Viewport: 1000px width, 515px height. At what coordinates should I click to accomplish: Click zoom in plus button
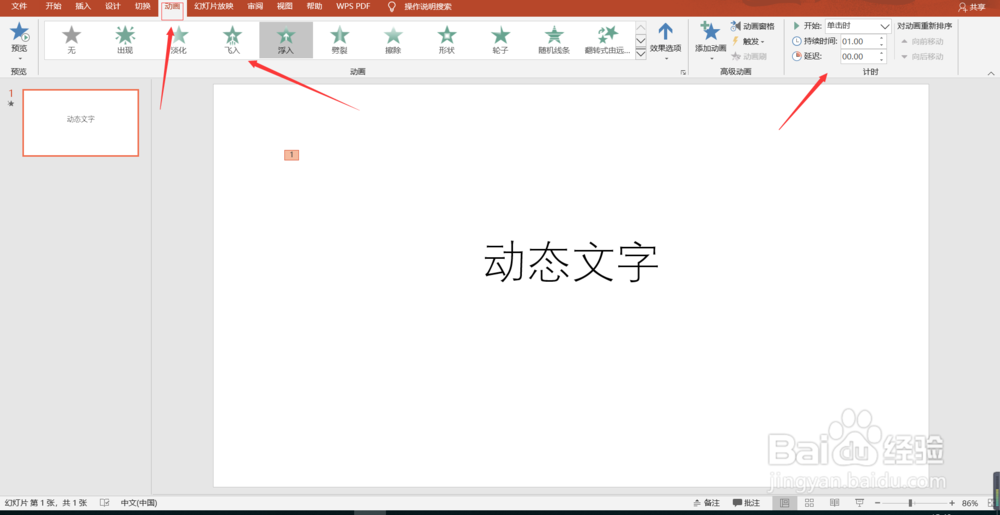click(952, 503)
